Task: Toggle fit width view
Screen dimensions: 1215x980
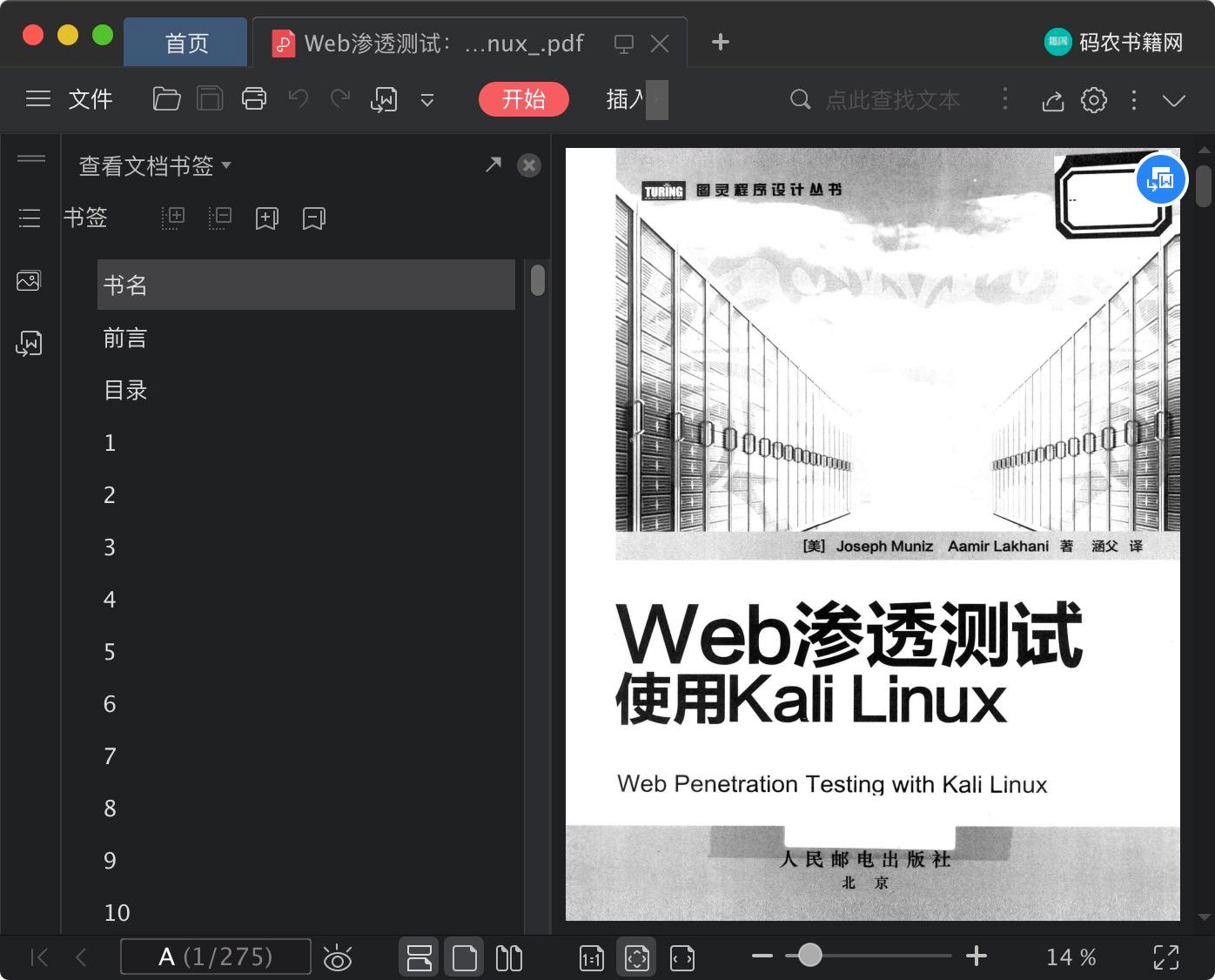Action: click(x=682, y=958)
